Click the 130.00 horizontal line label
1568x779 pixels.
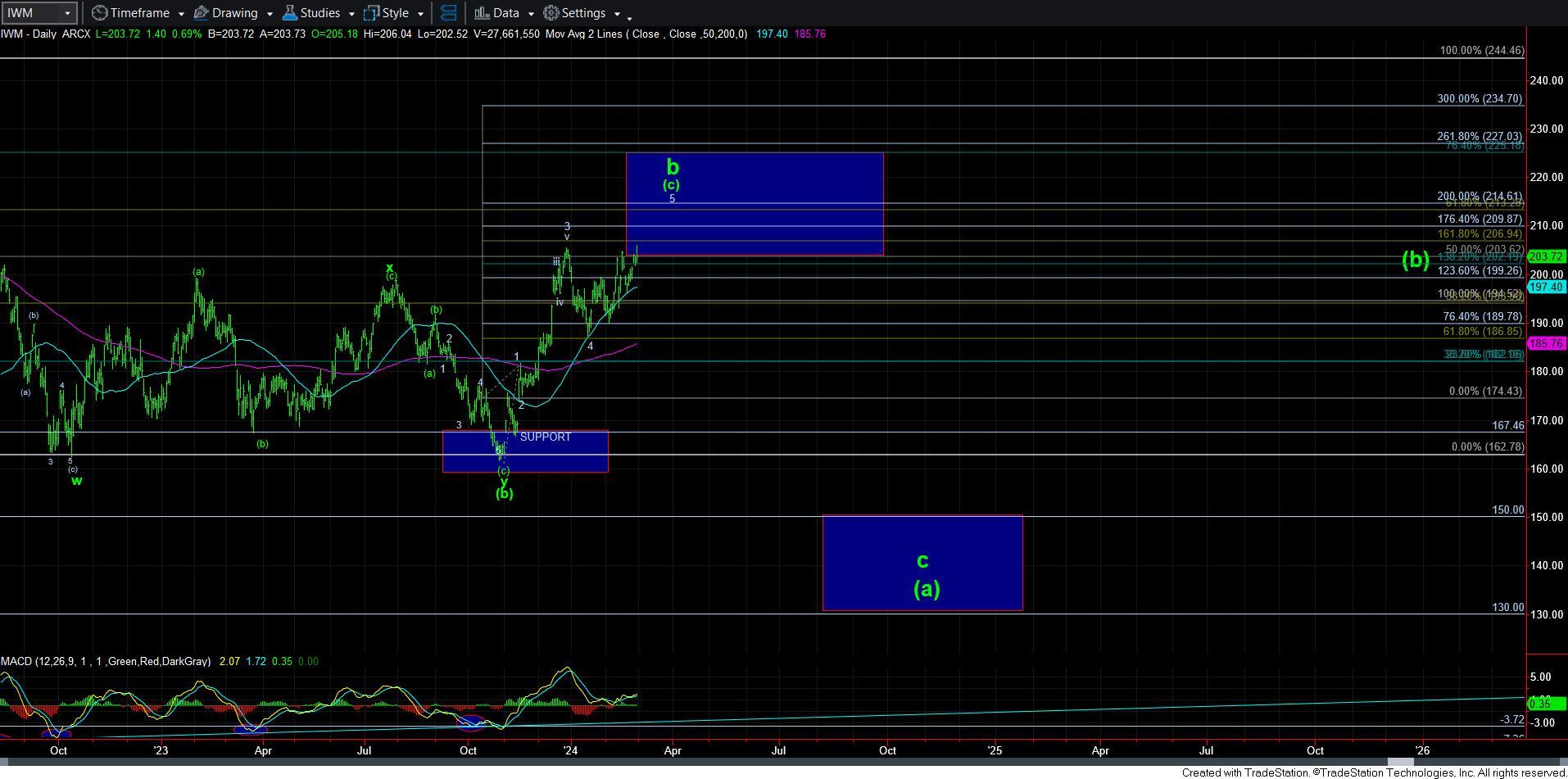click(x=1507, y=607)
